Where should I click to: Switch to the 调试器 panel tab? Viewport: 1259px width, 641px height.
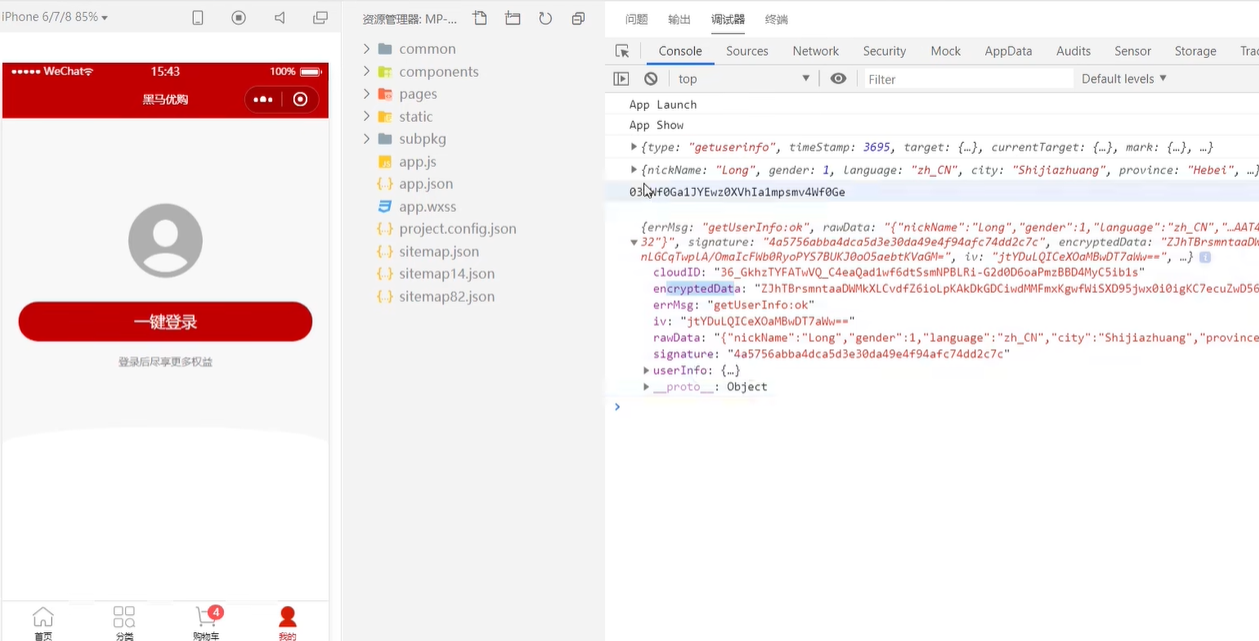pos(728,19)
